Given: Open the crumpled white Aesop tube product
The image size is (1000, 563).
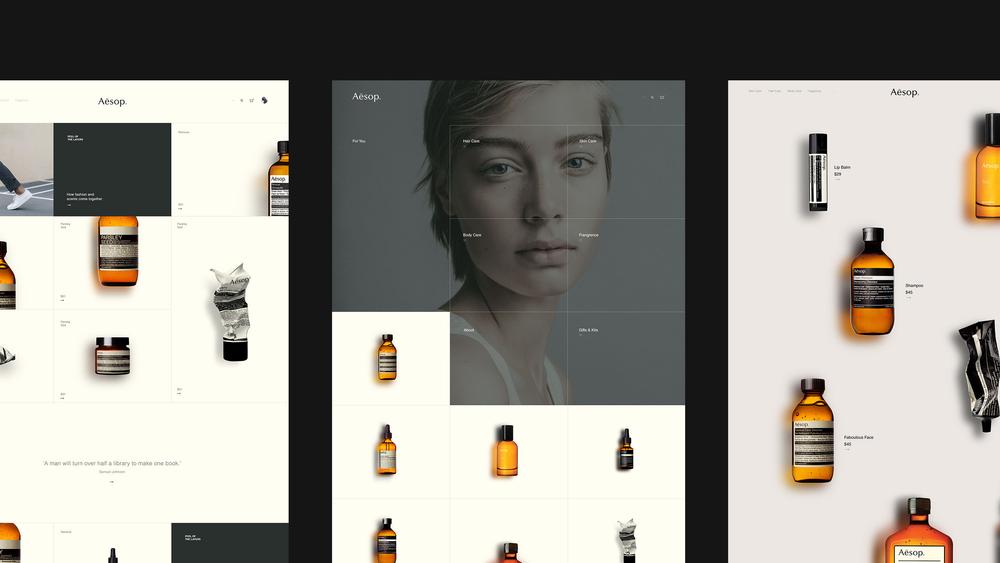Looking at the screenshot, I should coord(231,312).
